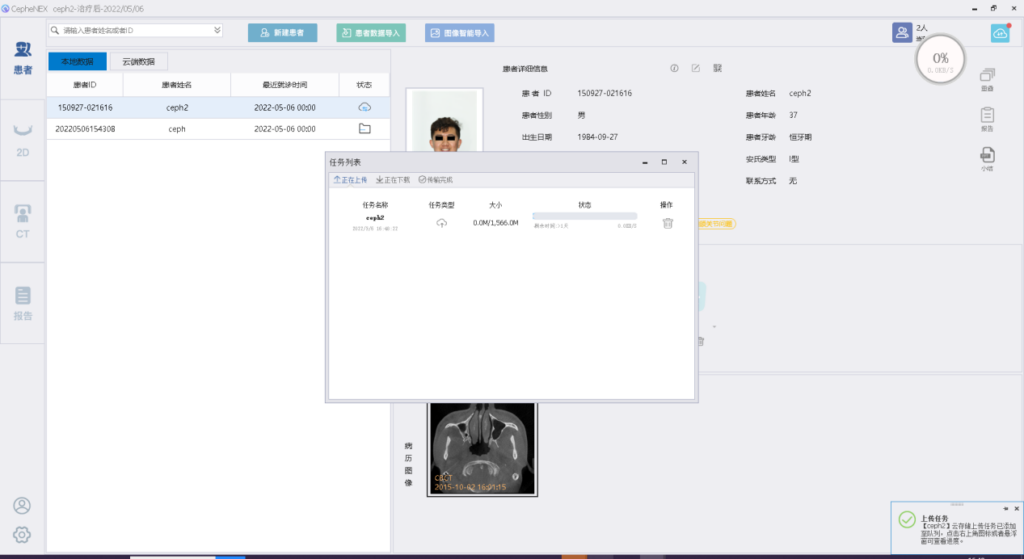The height and width of the screenshot is (559, 1024).
Task: Close the 上传任务 notification popup
Action: 1016,509
